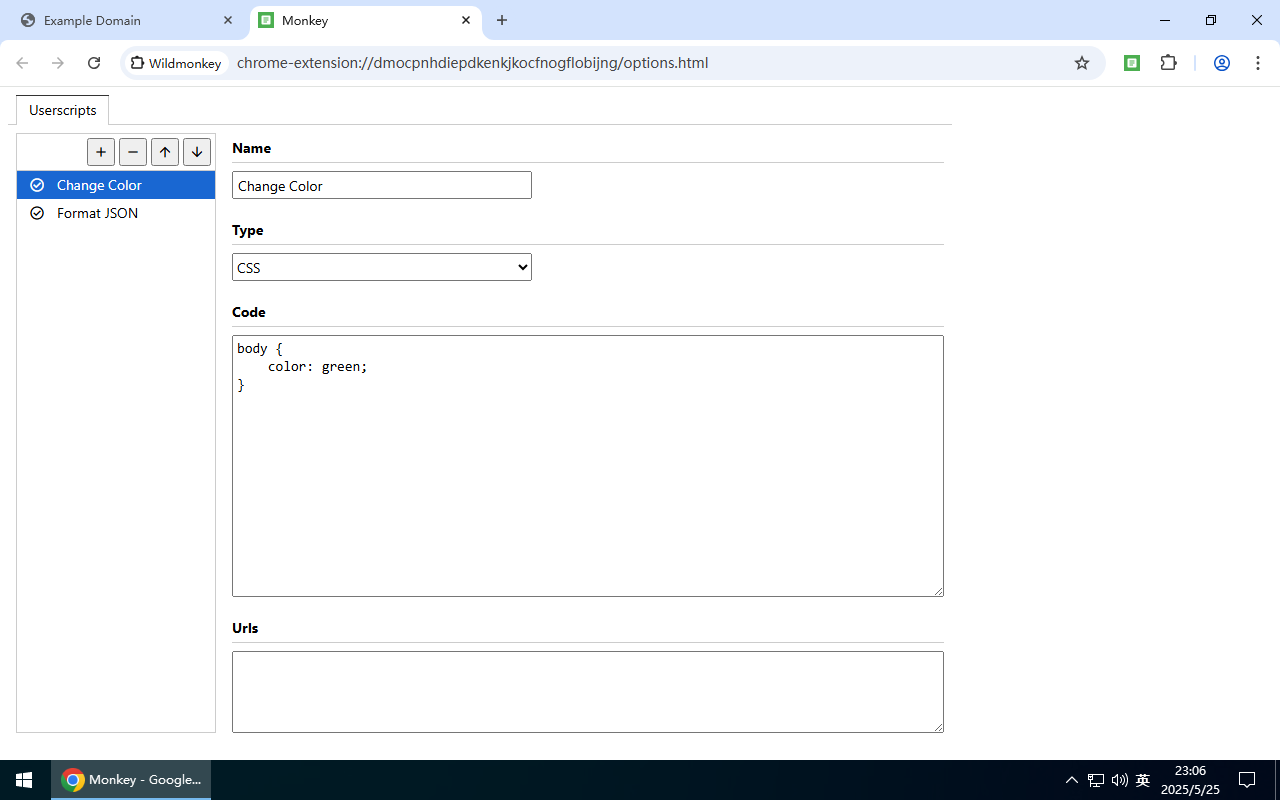Image resolution: width=1280 pixels, height=800 pixels.
Task: Close the Example Domain tab
Action: (x=228, y=20)
